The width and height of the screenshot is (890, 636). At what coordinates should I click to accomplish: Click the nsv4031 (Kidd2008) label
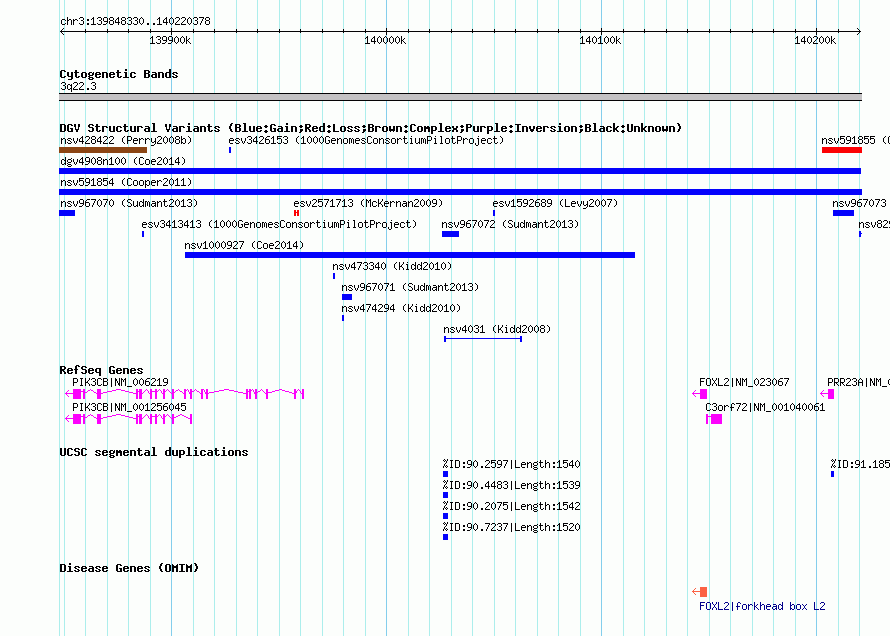[497, 329]
